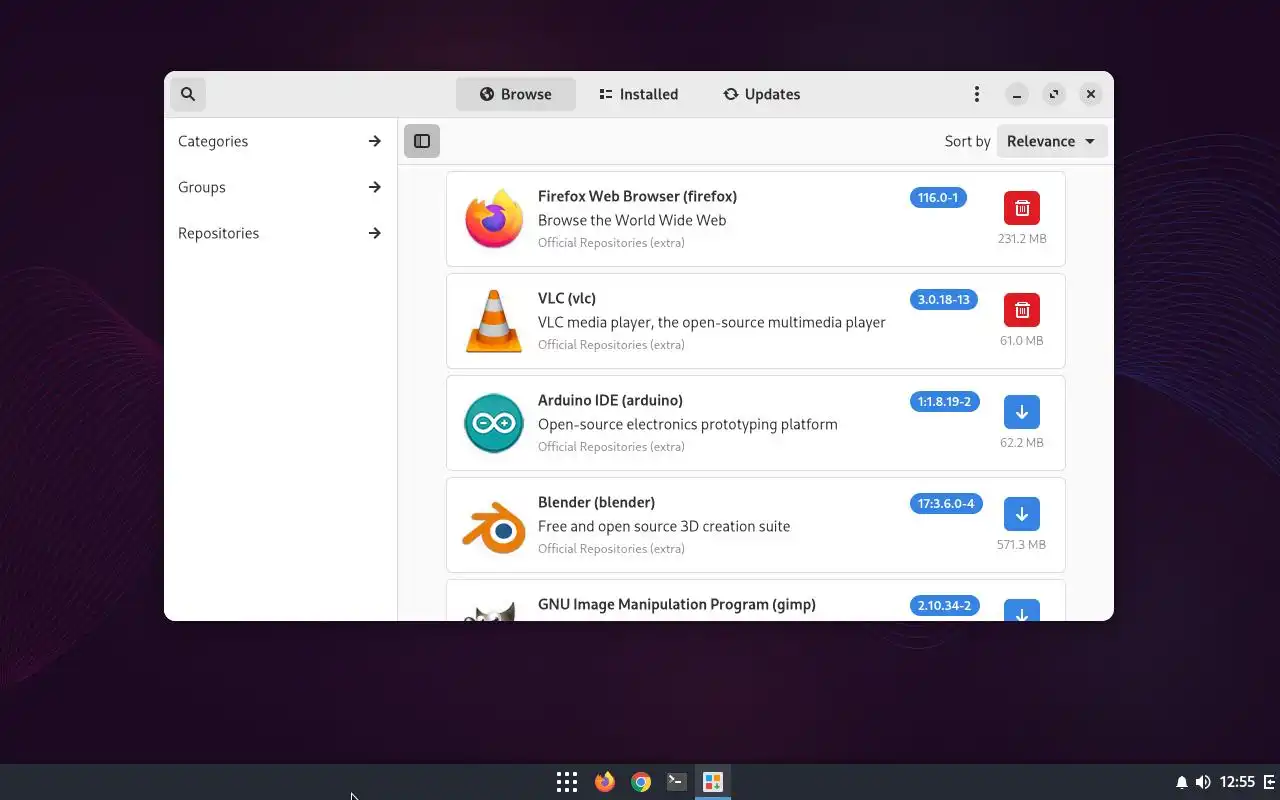The width and height of the screenshot is (1280, 800).
Task: Click Firefox version badge 116.0-1
Action: click(938, 198)
